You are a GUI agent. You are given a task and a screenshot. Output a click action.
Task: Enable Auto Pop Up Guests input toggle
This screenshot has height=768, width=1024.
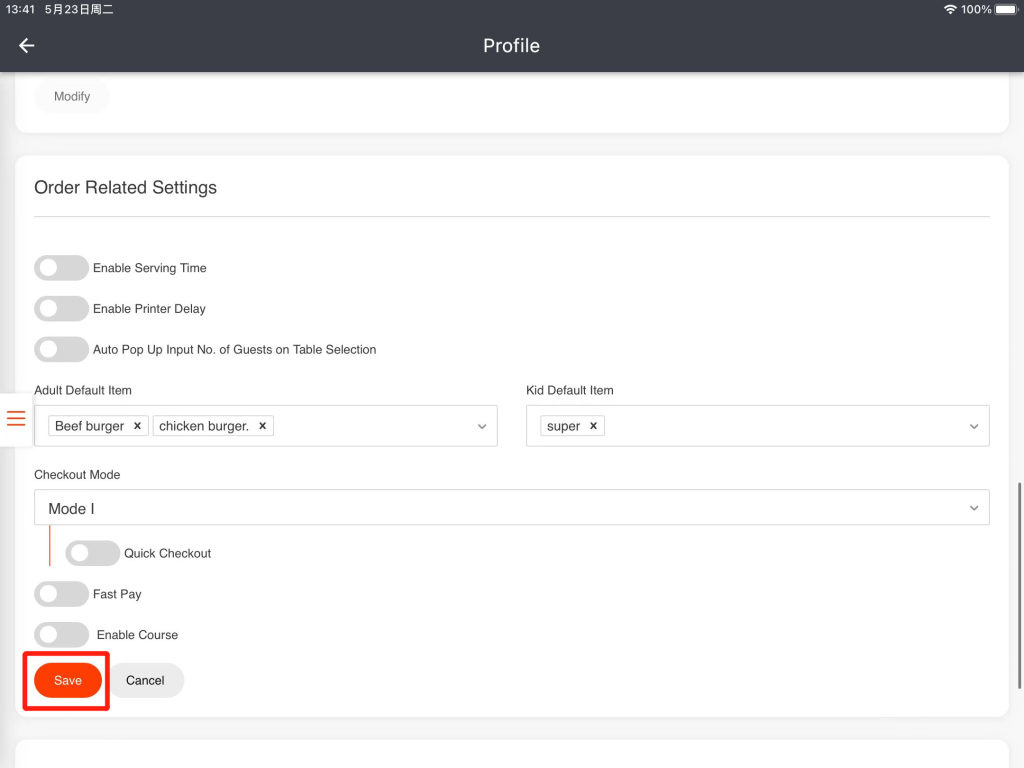[61, 350]
